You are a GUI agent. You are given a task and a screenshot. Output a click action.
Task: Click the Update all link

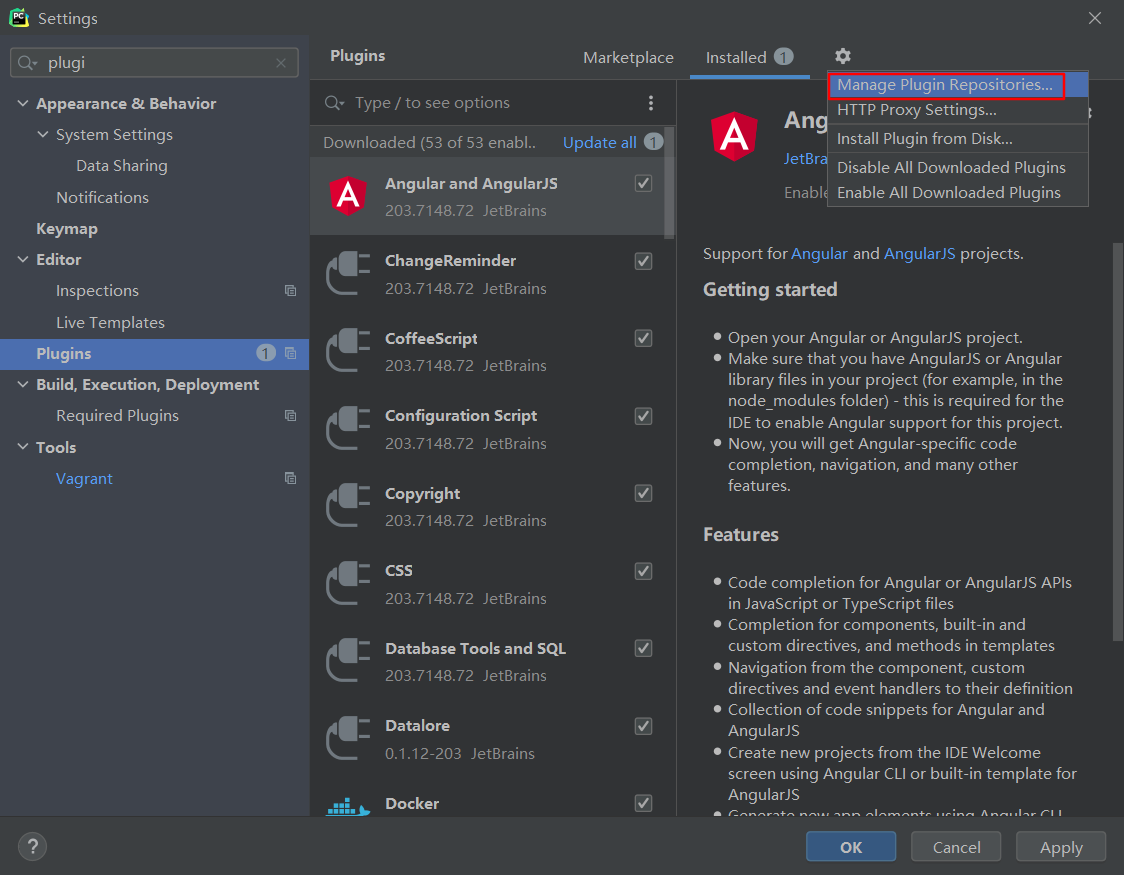click(599, 143)
